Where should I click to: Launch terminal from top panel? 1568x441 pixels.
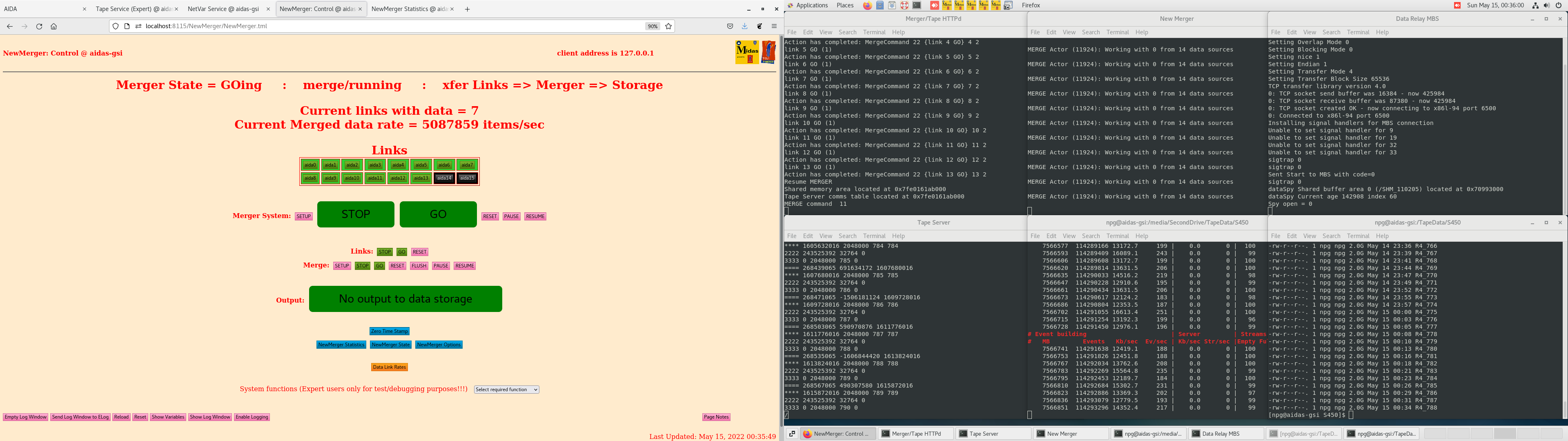(x=917, y=5)
